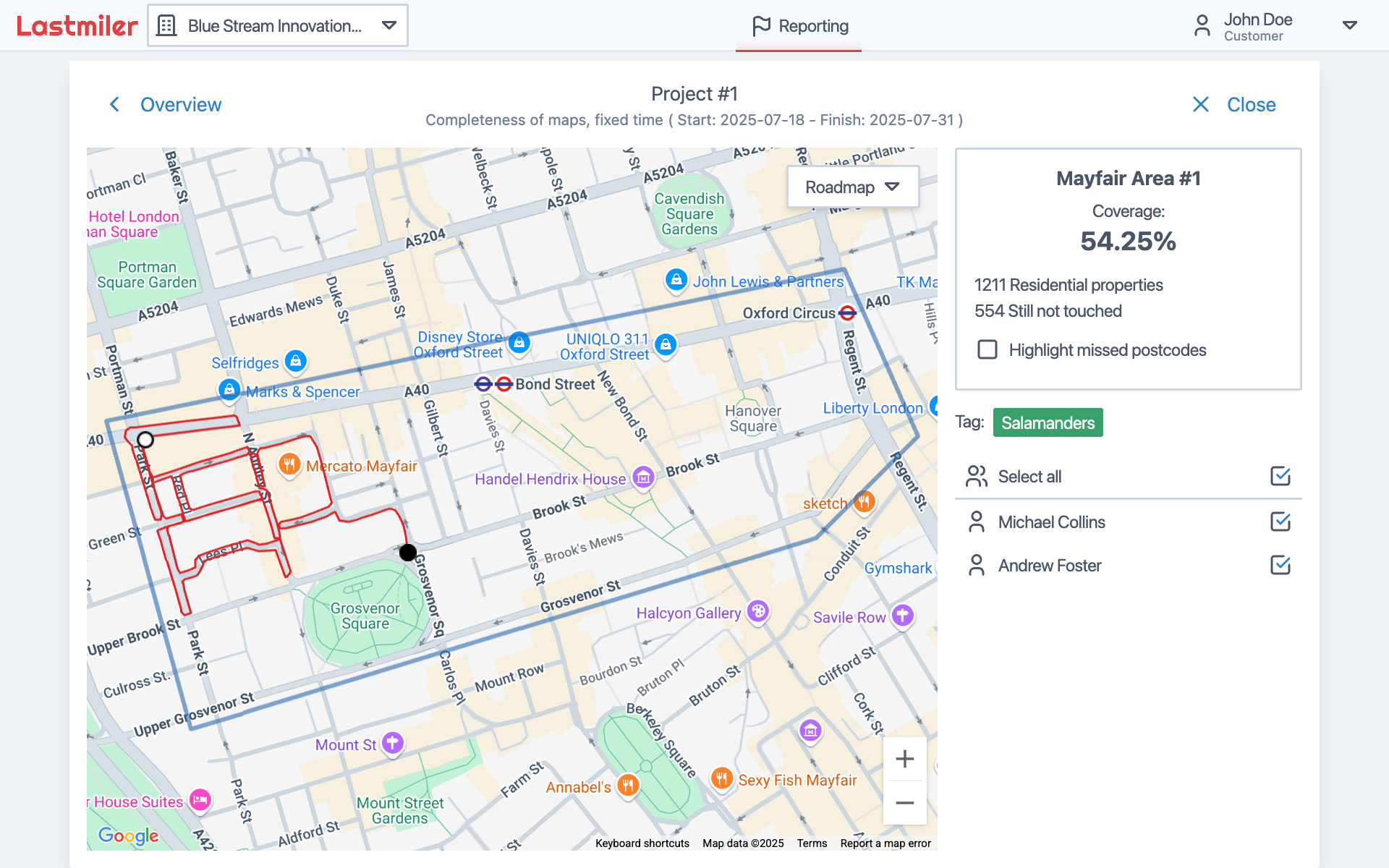Viewport: 1389px width, 868px height.
Task: Click 554 Still not touched text
Action: [x=1048, y=311]
